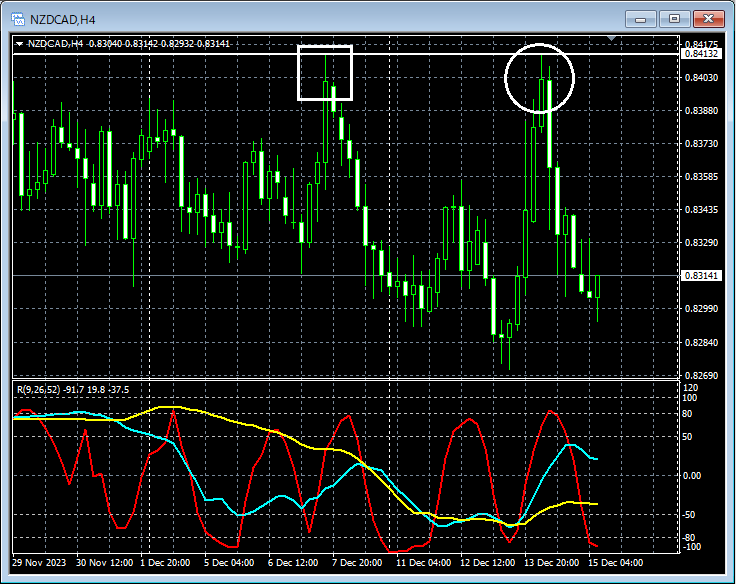Image resolution: width=737 pixels, height=584 pixels.
Task: Click the 0.83730 price scale value
Action: coord(701,143)
